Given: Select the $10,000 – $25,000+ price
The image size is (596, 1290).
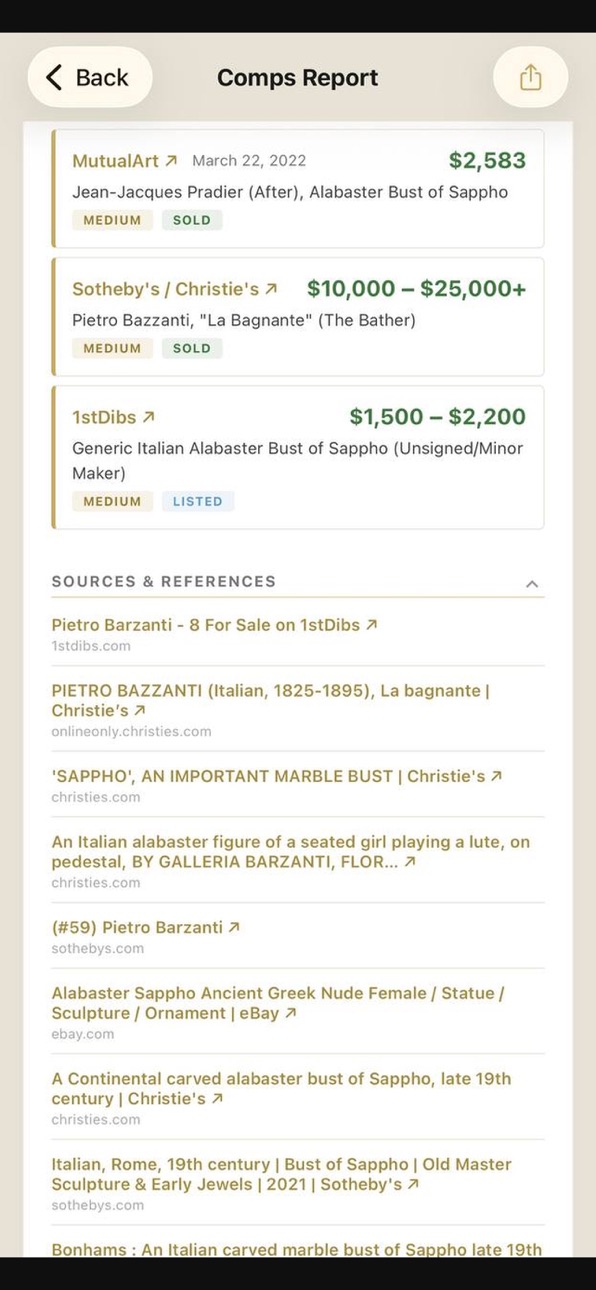Looking at the screenshot, I should 416,289.
